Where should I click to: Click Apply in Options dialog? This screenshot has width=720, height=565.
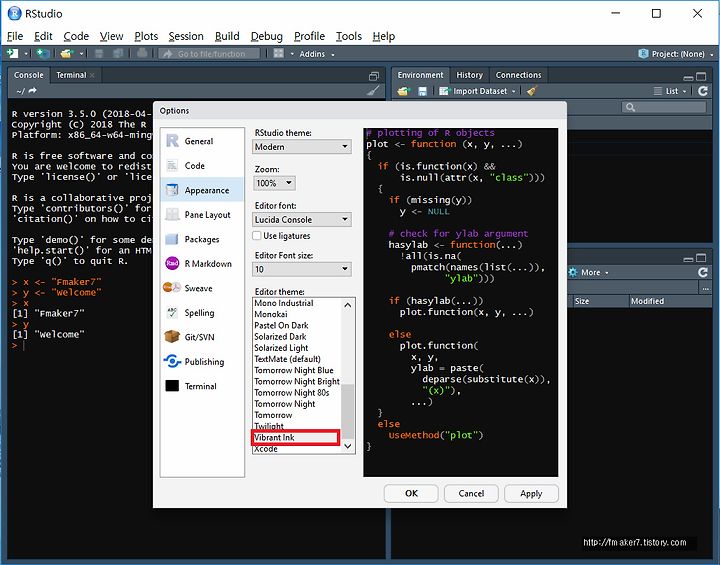531,493
